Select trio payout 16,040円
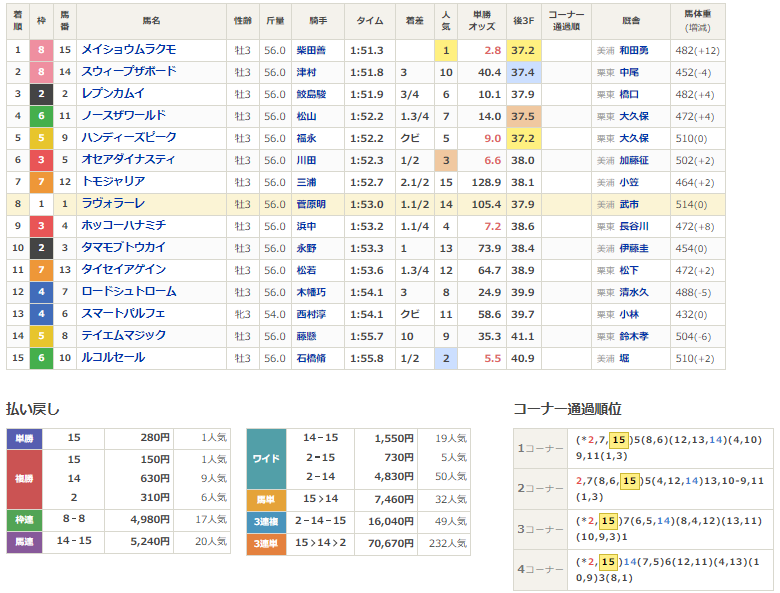The image size is (780, 593). point(390,521)
